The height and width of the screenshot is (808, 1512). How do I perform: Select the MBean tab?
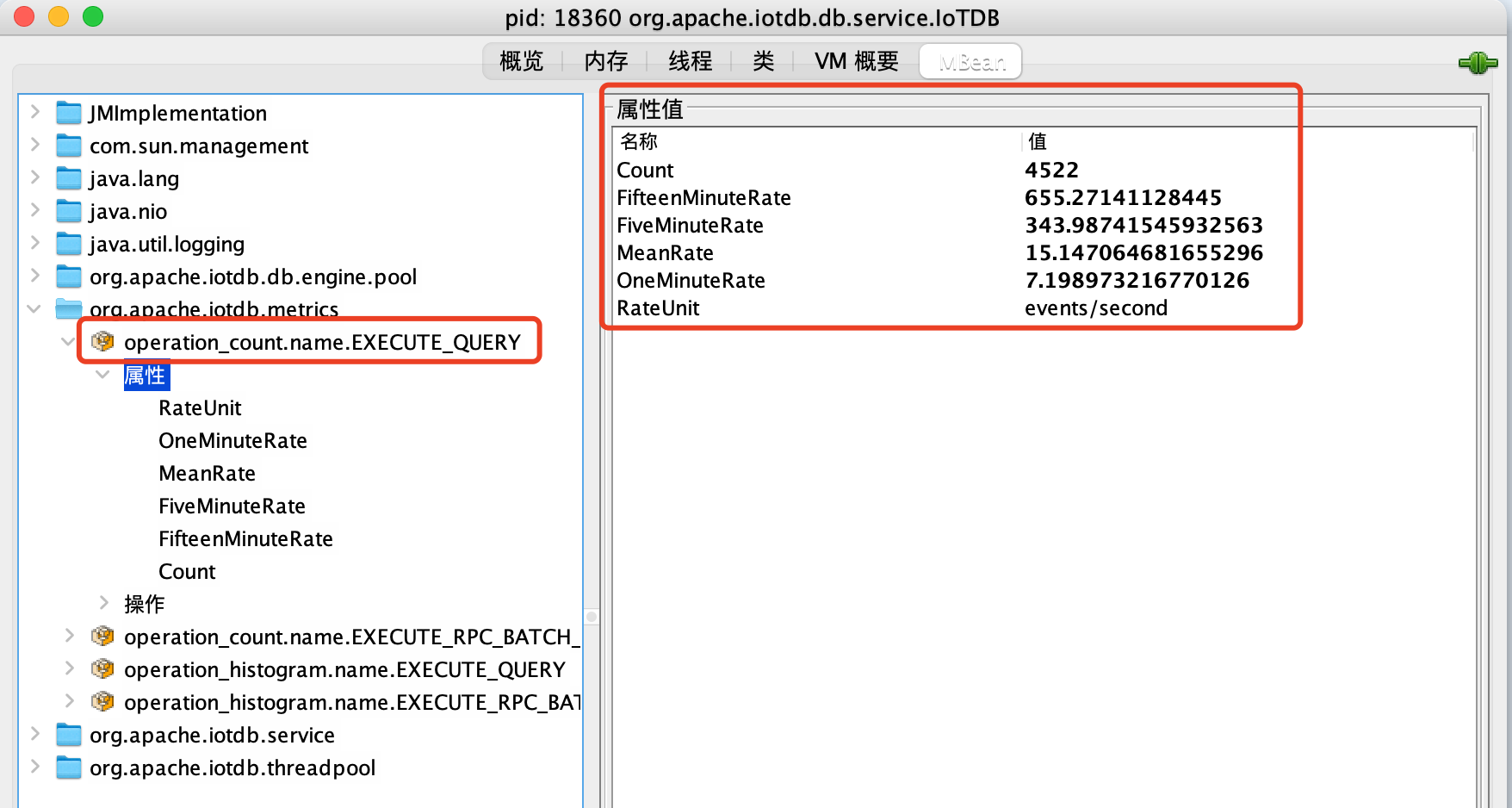click(971, 62)
